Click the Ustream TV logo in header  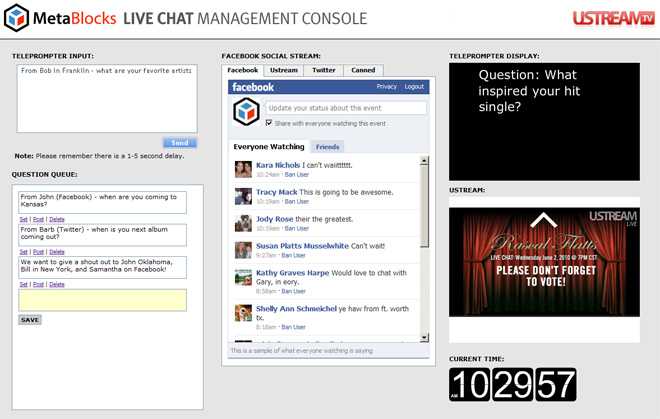point(613,19)
